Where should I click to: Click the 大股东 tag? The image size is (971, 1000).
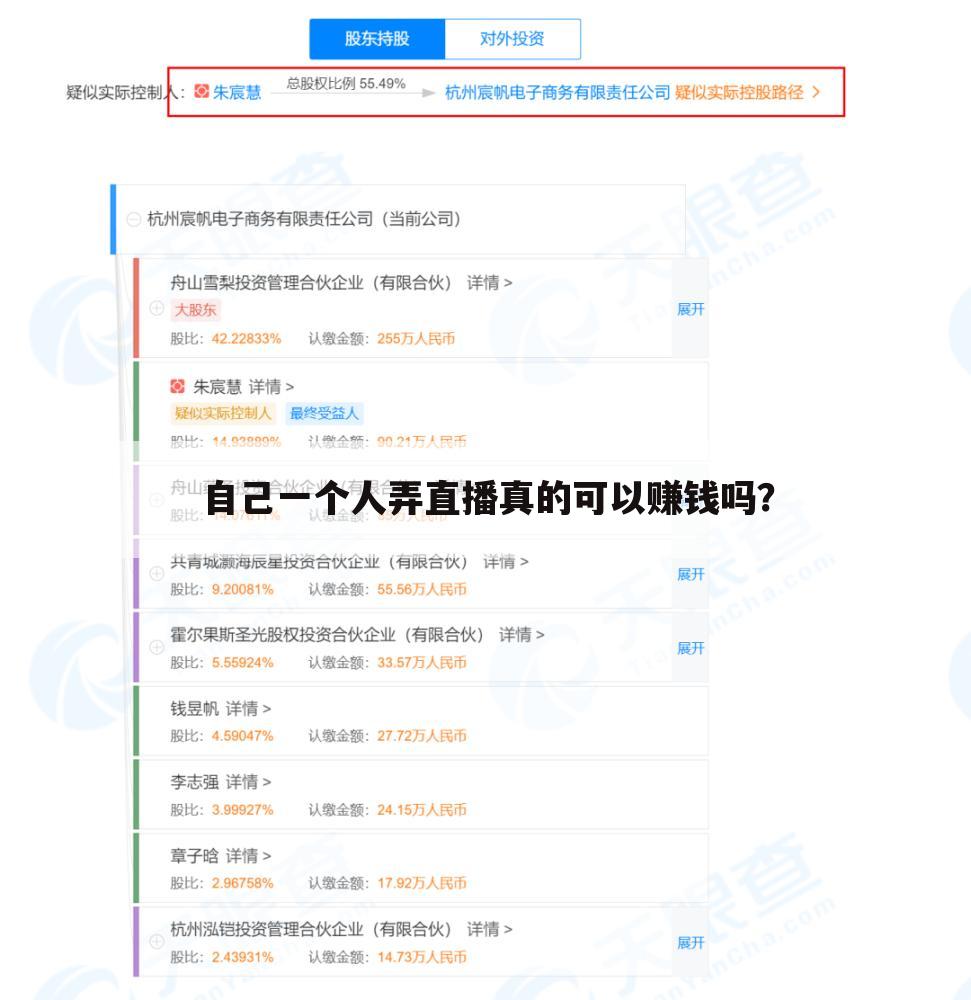point(195,310)
